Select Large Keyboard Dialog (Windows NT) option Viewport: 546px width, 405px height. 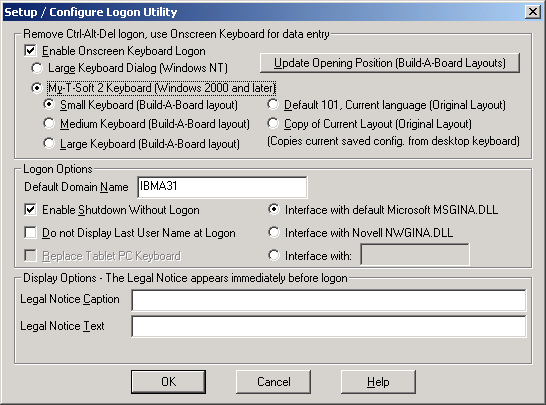click(37, 68)
